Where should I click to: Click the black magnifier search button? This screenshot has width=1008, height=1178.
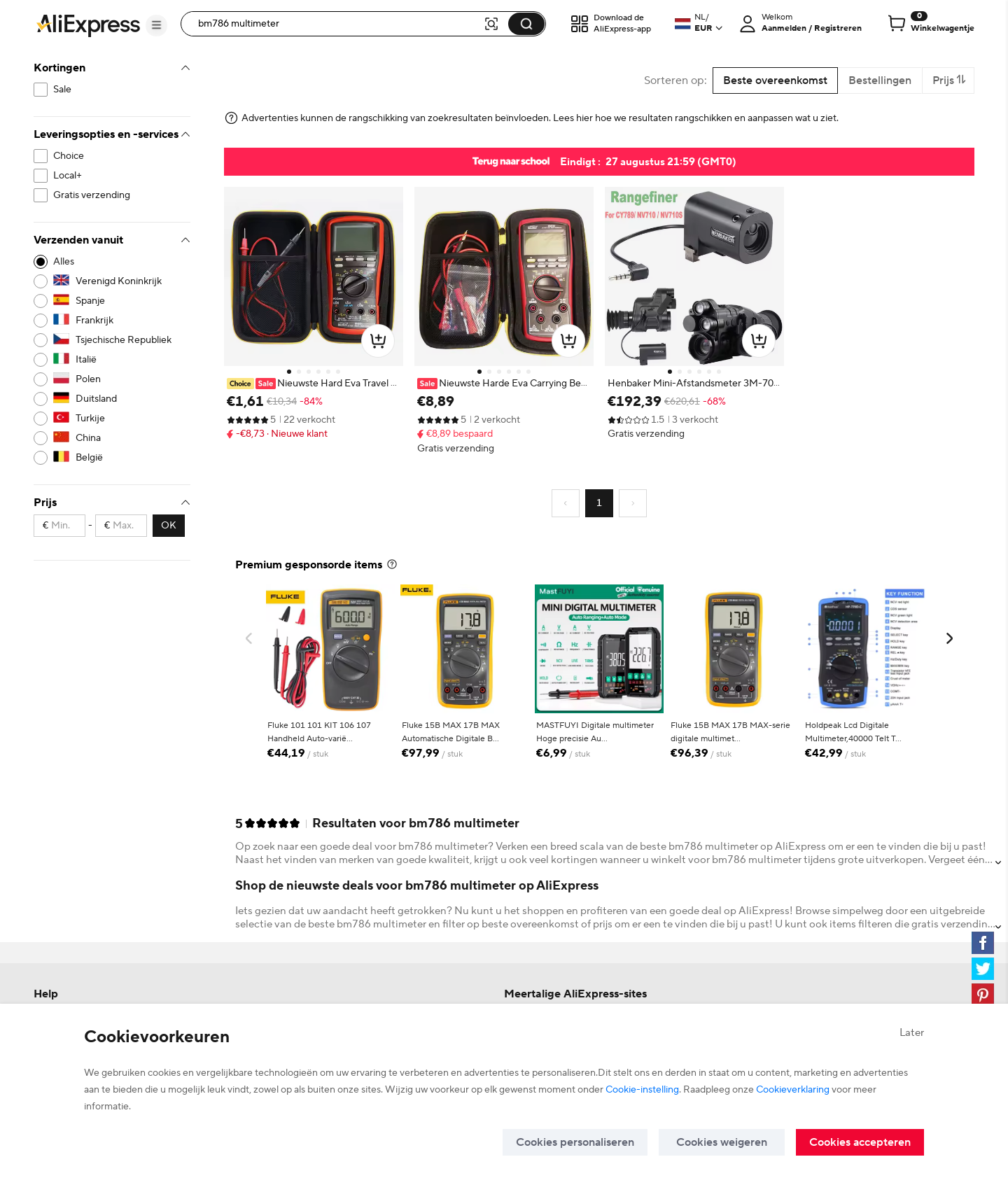tap(526, 24)
